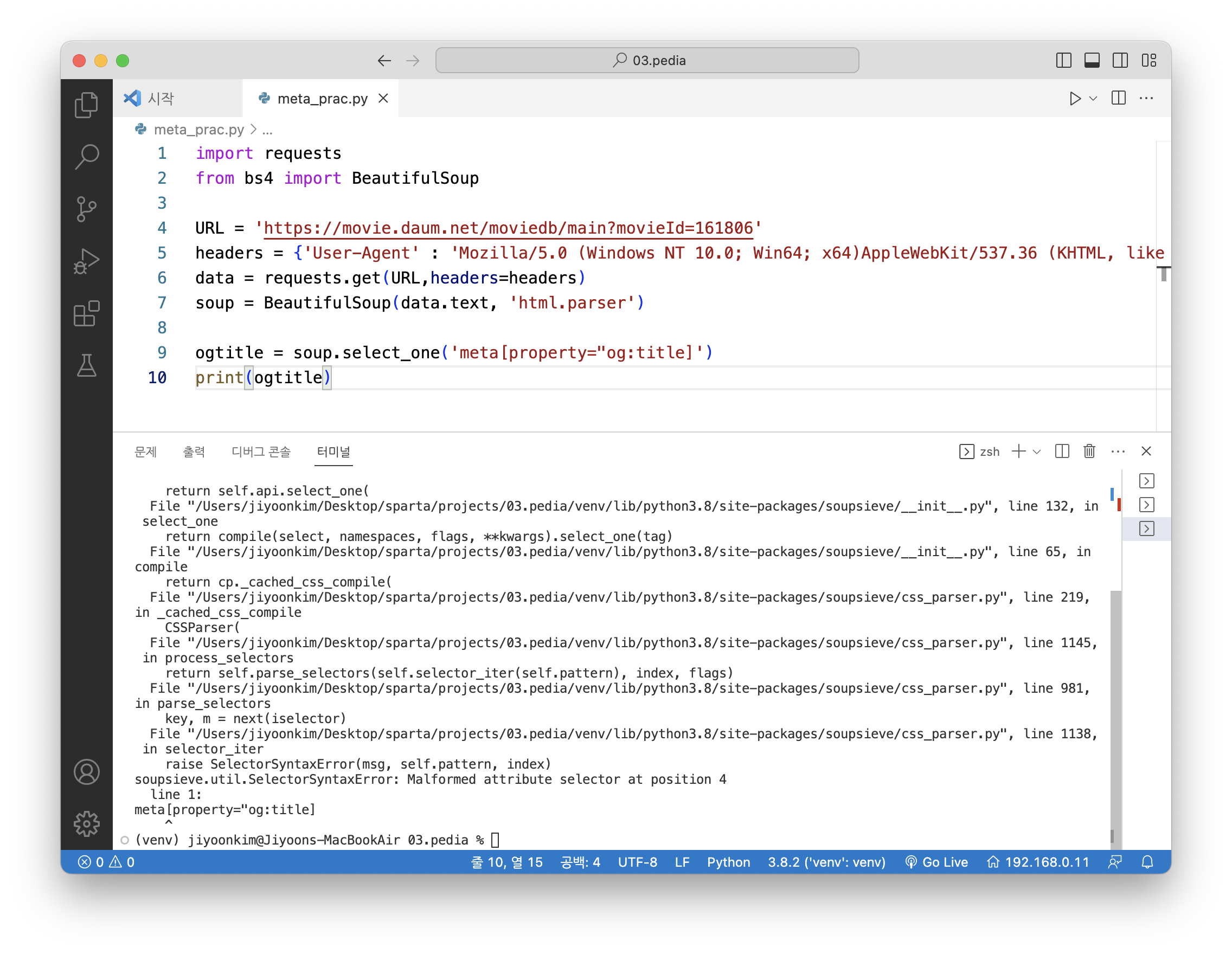Viewport: 1232px width, 954px height.
Task: Open the Source Control view
Action: click(x=86, y=209)
